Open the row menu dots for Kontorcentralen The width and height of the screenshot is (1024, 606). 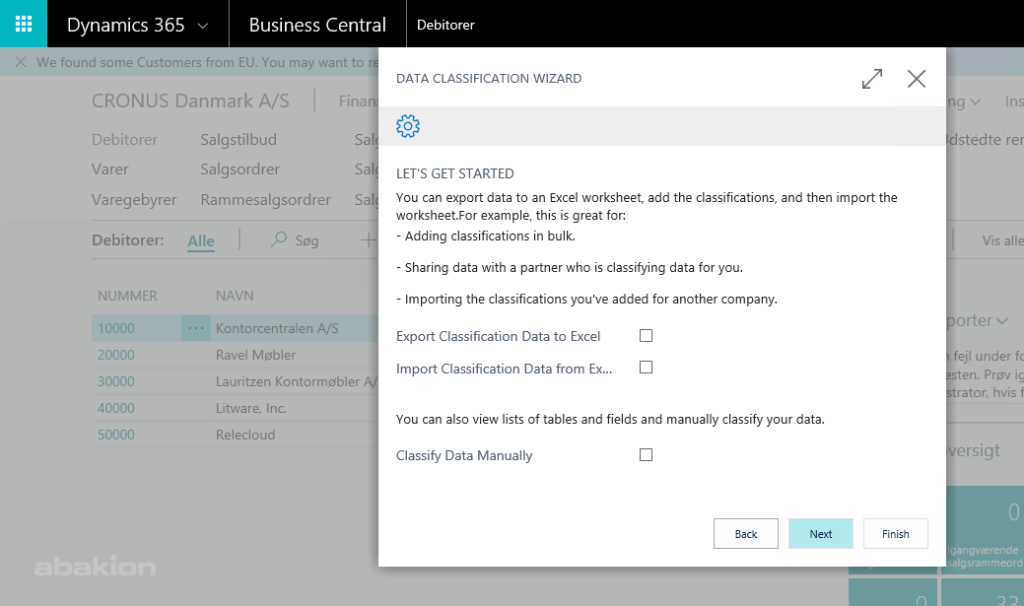[196, 328]
